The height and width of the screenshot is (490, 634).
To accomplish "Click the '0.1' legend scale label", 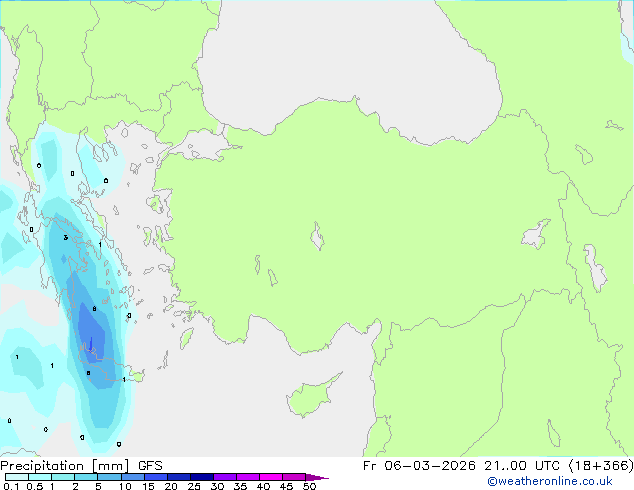I will [11, 486].
